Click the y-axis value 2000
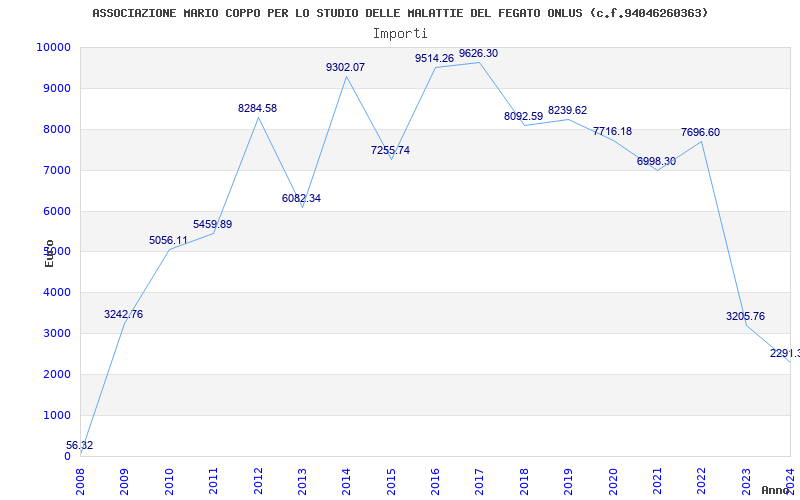This screenshot has height=500, width=800. click(x=57, y=374)
